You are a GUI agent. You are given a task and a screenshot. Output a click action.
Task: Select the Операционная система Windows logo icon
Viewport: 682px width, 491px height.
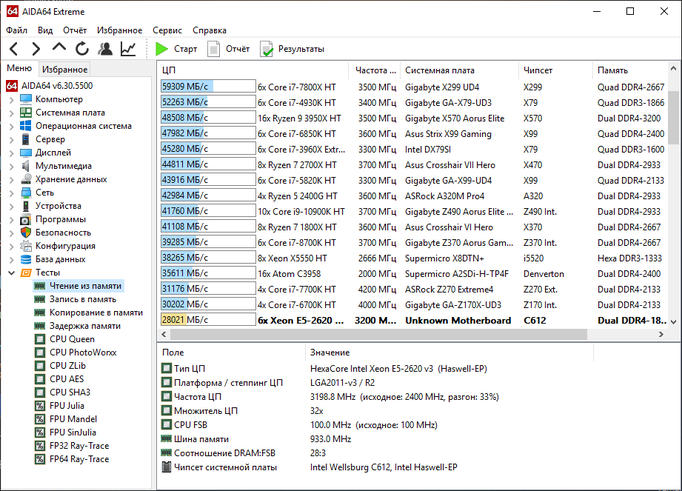(x=26, y=126)
